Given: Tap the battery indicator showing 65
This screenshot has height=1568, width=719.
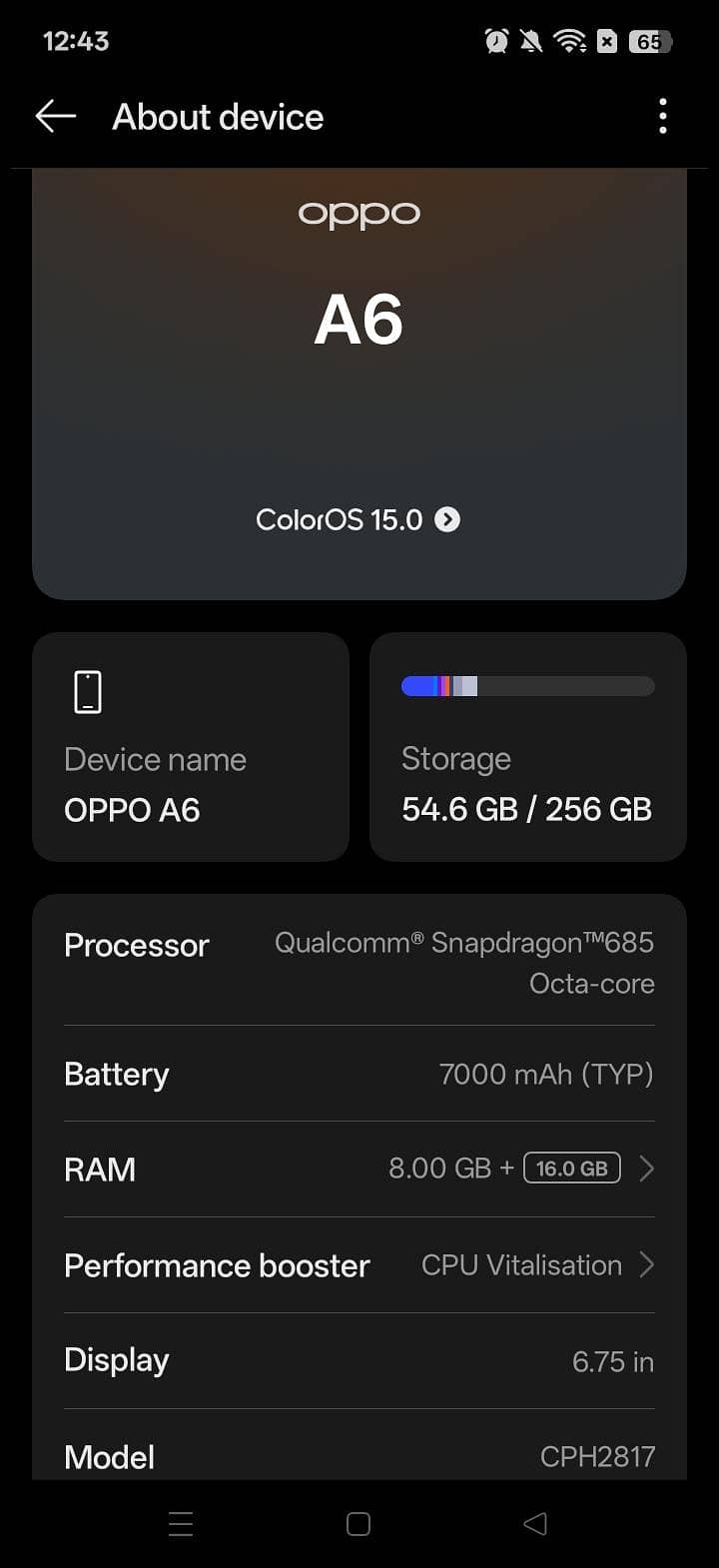Looking at the screenshot, I should (x=651, y=41).
